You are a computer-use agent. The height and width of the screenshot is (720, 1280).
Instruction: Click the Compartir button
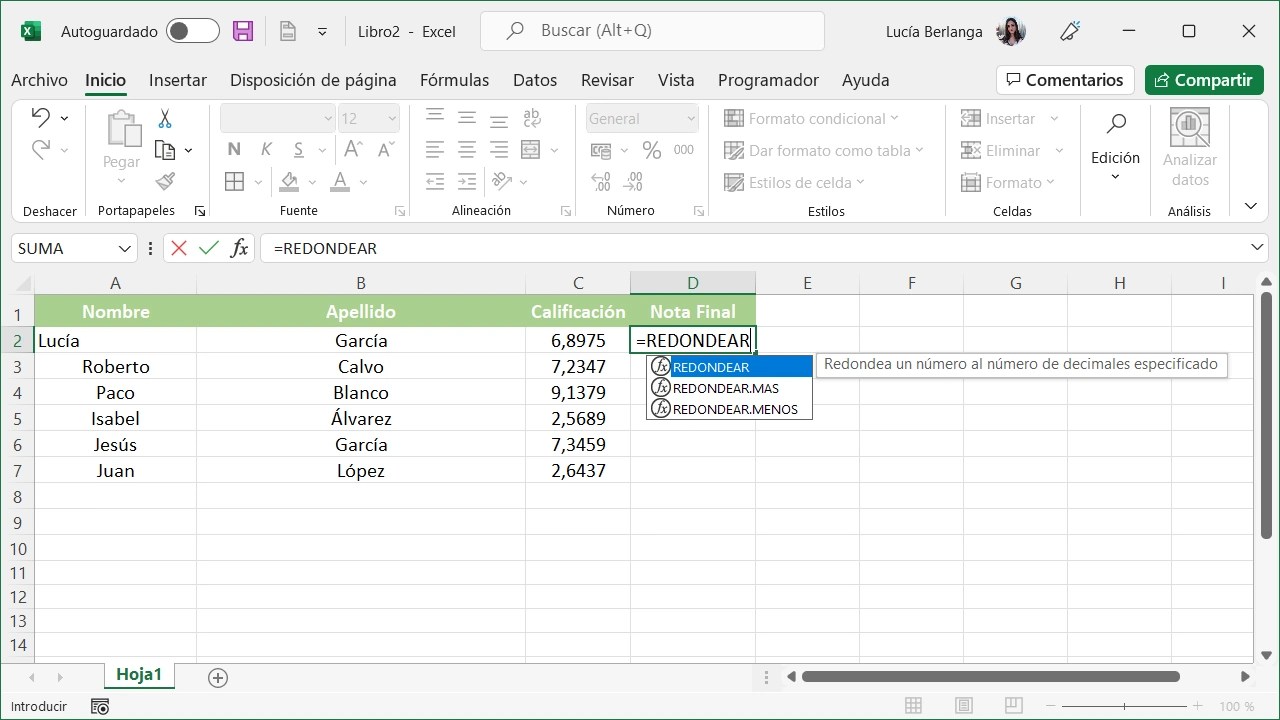coord(1203,80)
